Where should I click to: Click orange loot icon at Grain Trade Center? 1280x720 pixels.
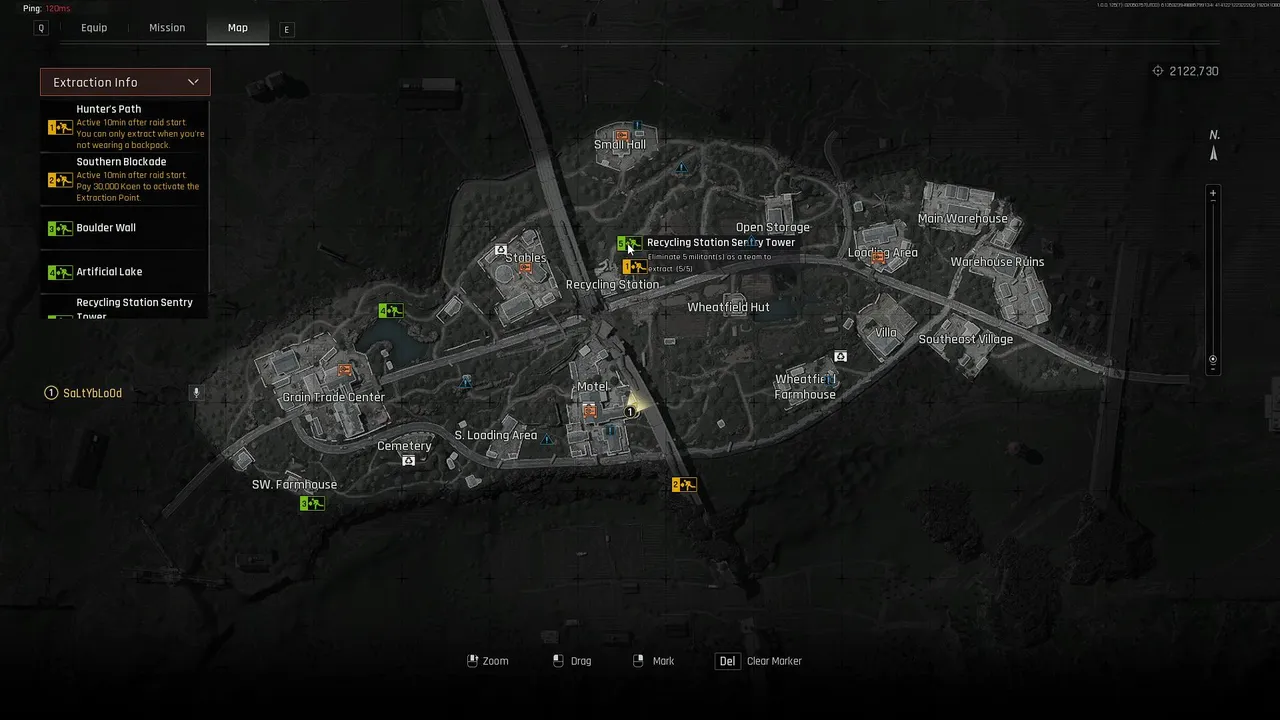click(345, 369)
